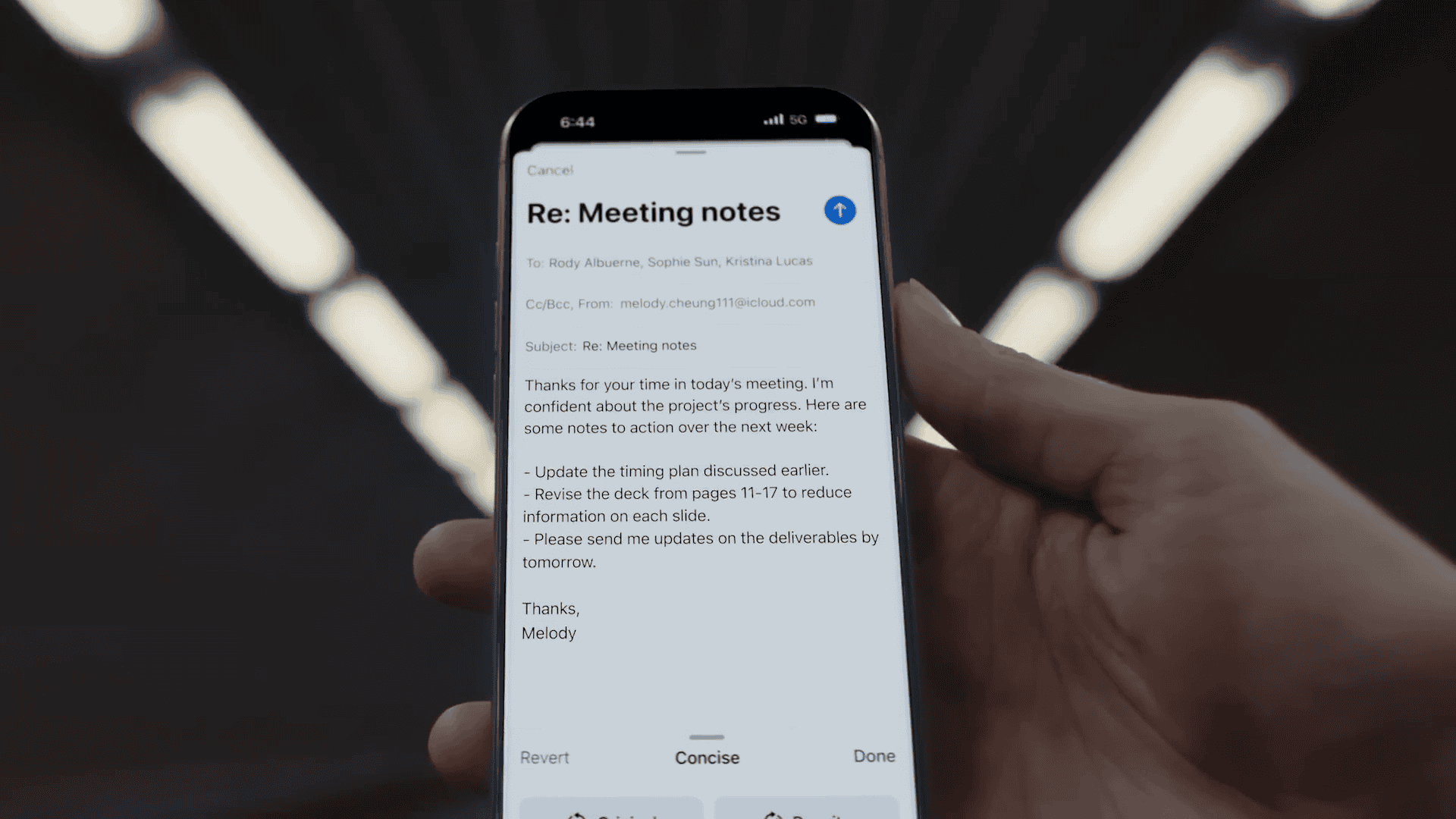
Task: Tap Done to finish editing
Action: (x=873, y=755)
